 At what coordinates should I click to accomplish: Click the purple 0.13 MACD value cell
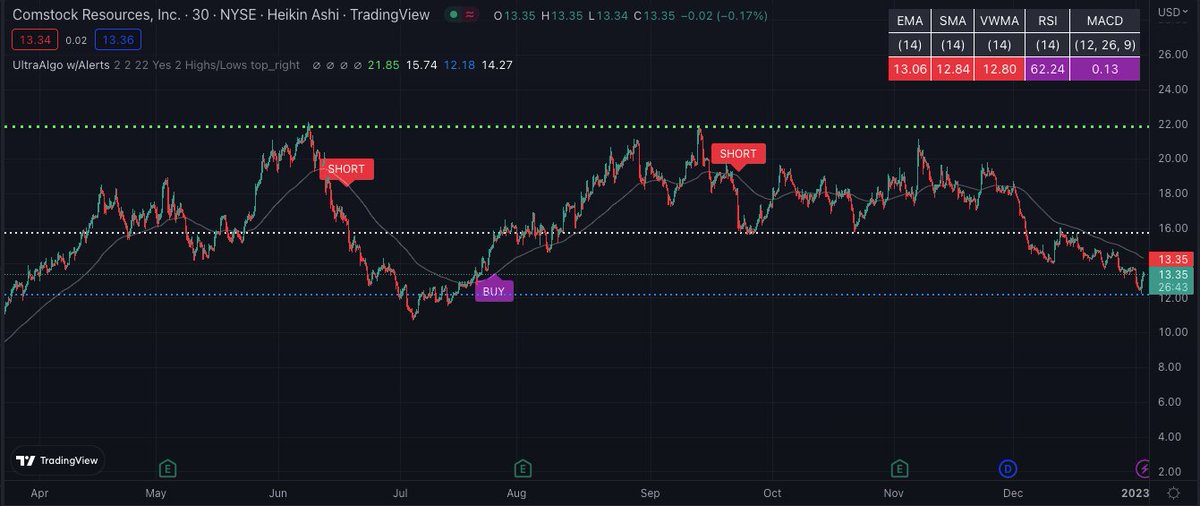click(1103, 69)
